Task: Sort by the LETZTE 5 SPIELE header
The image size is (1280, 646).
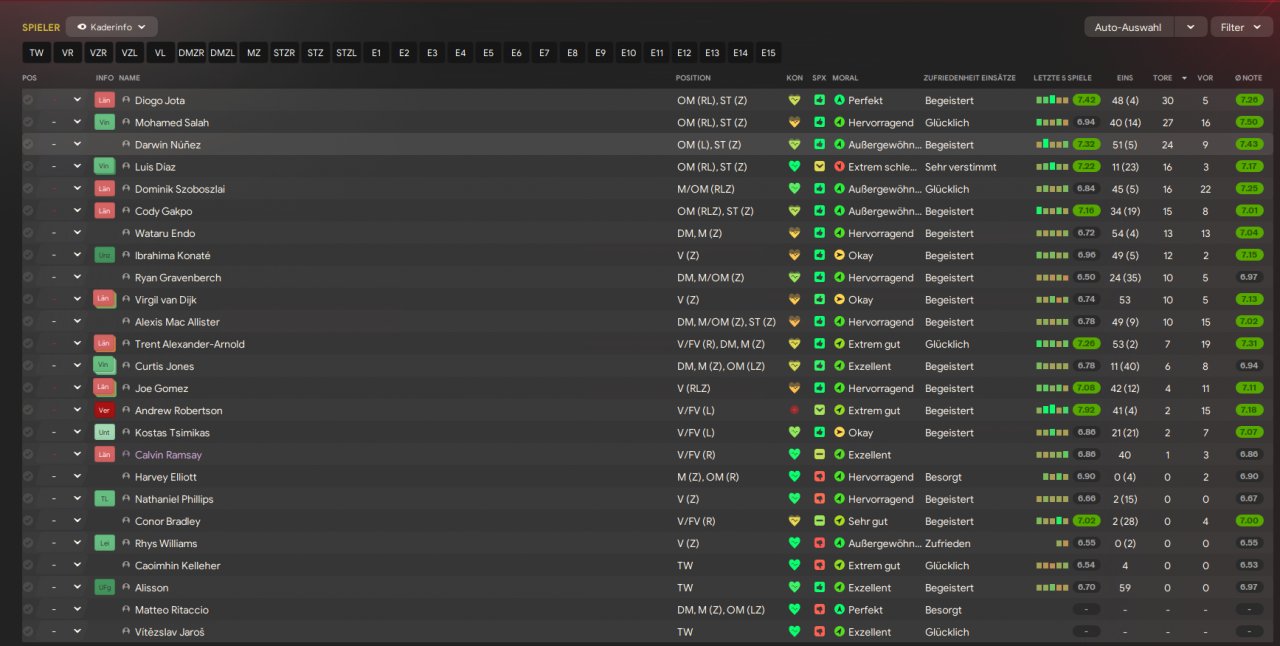Action: pos(1062,77)
